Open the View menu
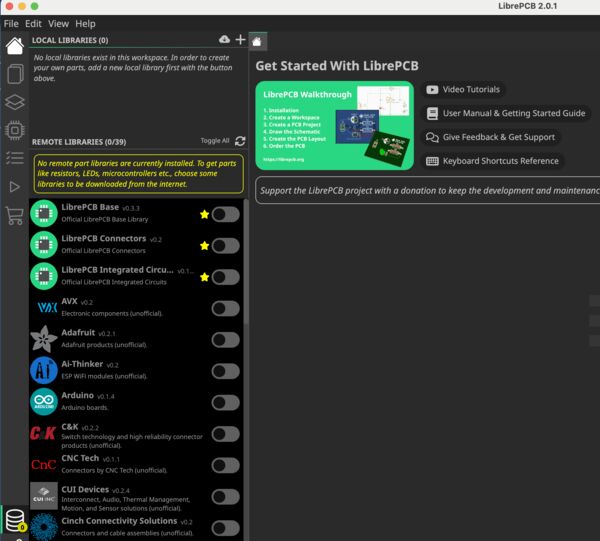The width and height of the screenshot is (600, 541). click(58, 24)
